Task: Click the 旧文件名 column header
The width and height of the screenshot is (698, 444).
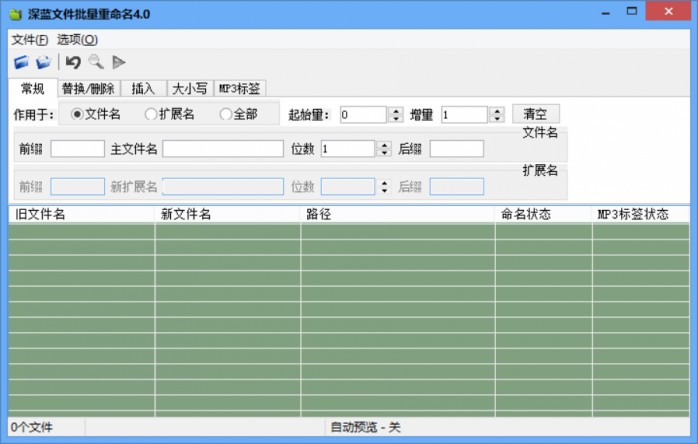Action: 81,214
